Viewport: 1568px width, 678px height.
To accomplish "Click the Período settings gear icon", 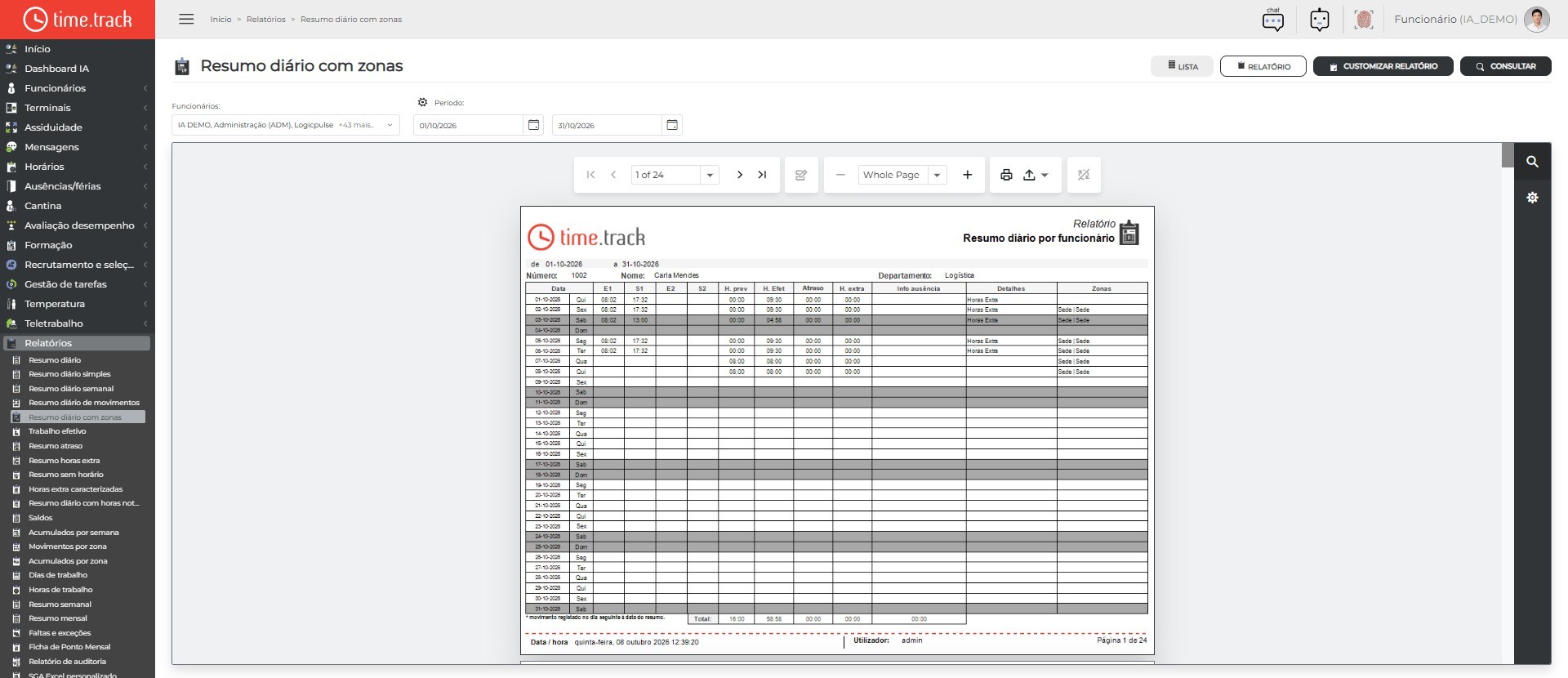I will pyautogui.click(x=422, y=103).
